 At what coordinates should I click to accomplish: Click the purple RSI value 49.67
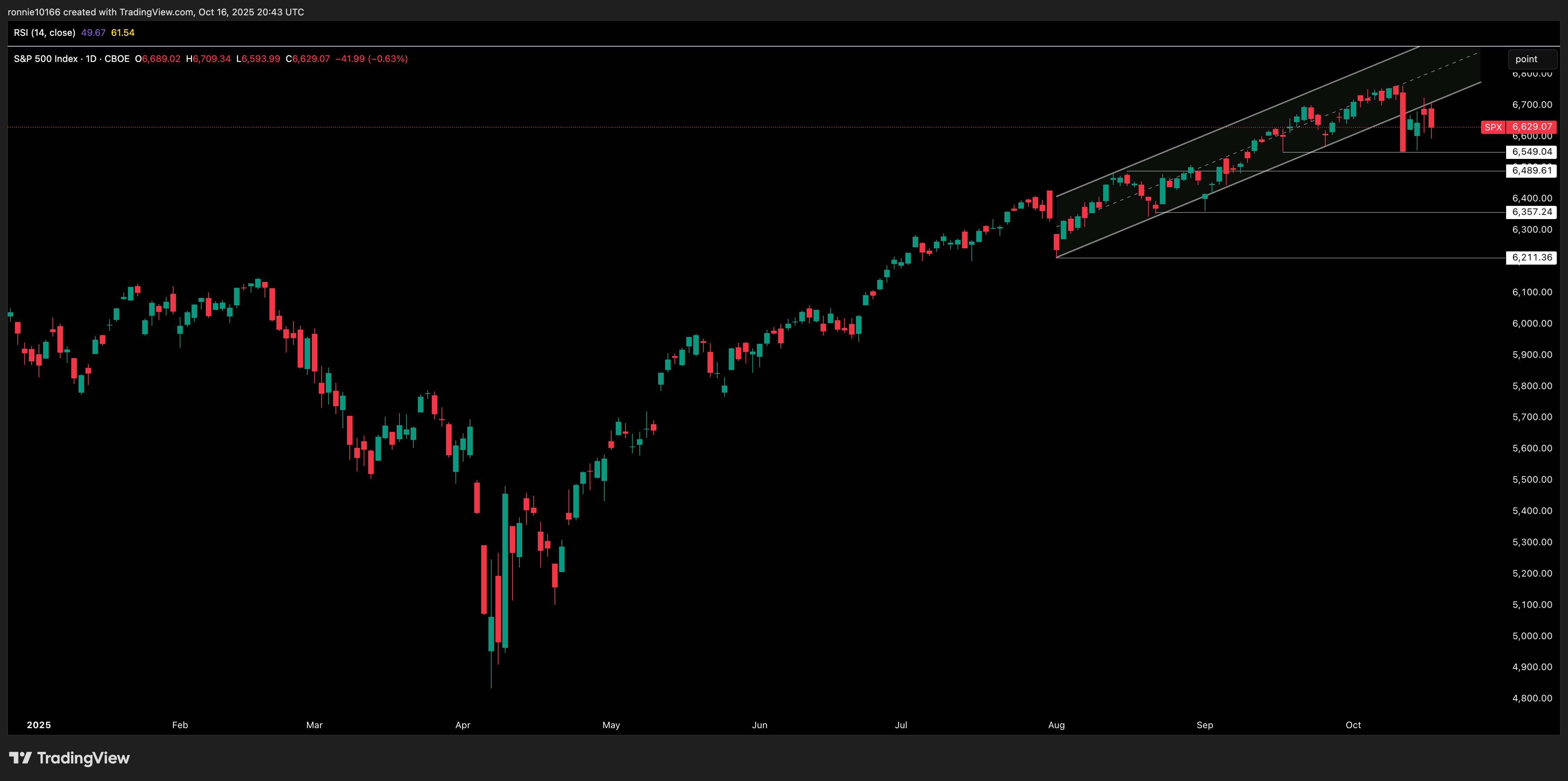93,33
